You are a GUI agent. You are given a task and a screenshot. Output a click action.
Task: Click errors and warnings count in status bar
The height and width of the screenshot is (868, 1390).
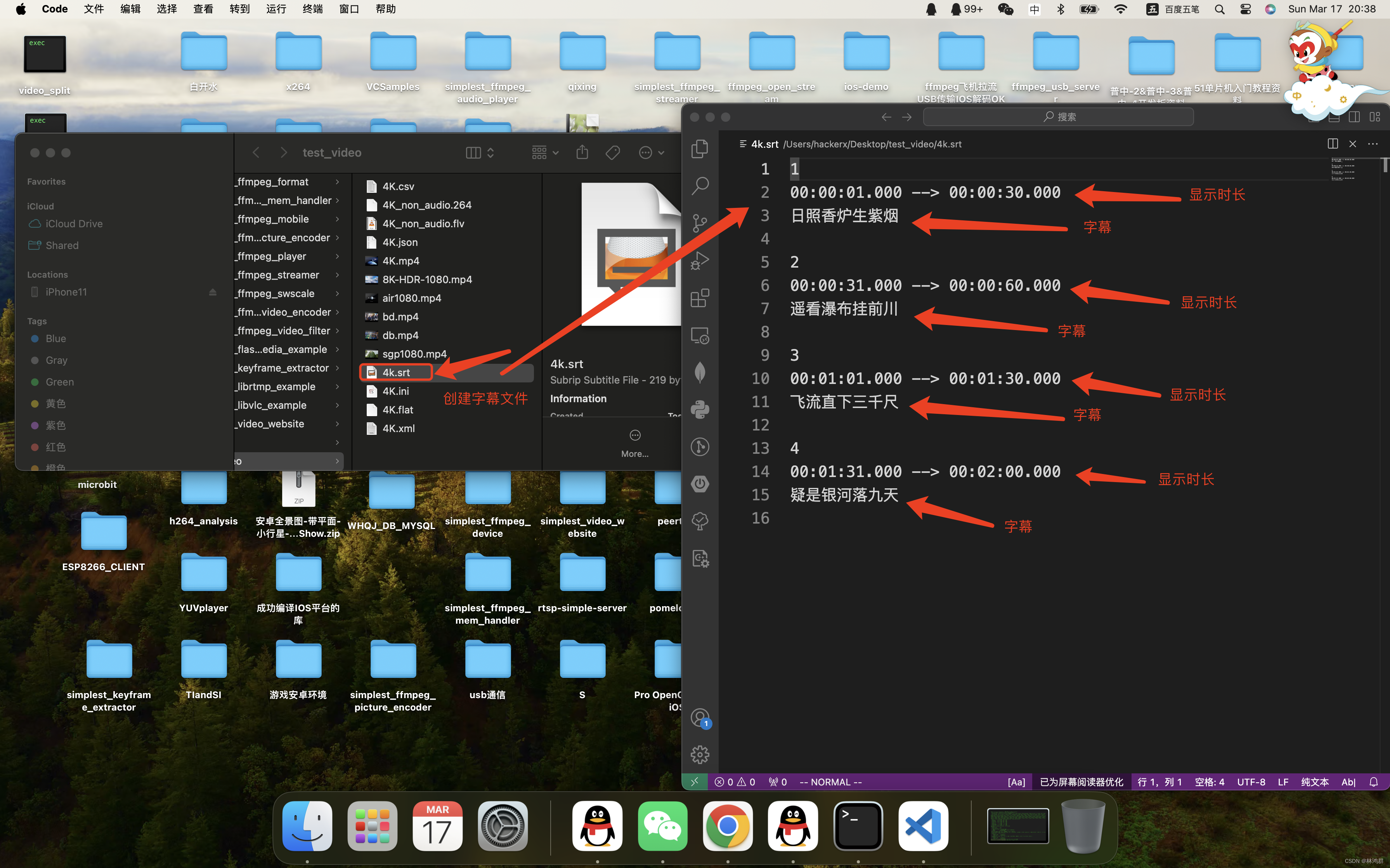point(734,782)
